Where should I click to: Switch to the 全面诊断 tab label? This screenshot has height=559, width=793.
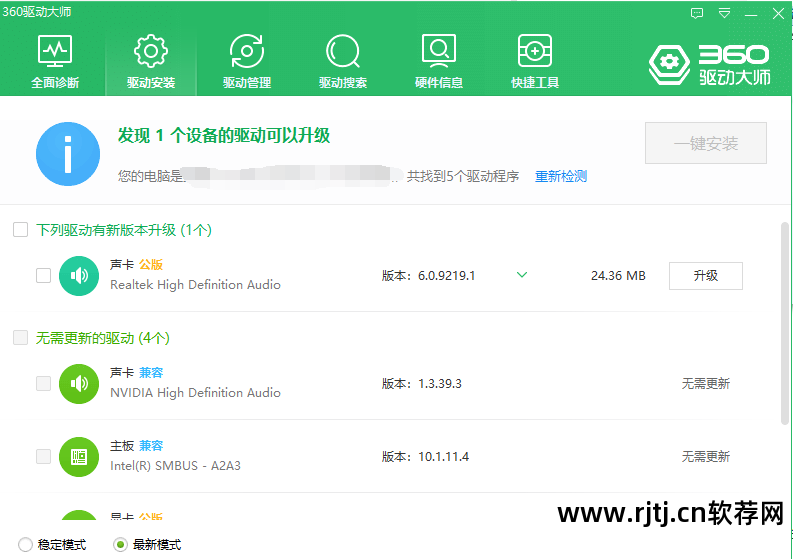click(x=55, y=82)
